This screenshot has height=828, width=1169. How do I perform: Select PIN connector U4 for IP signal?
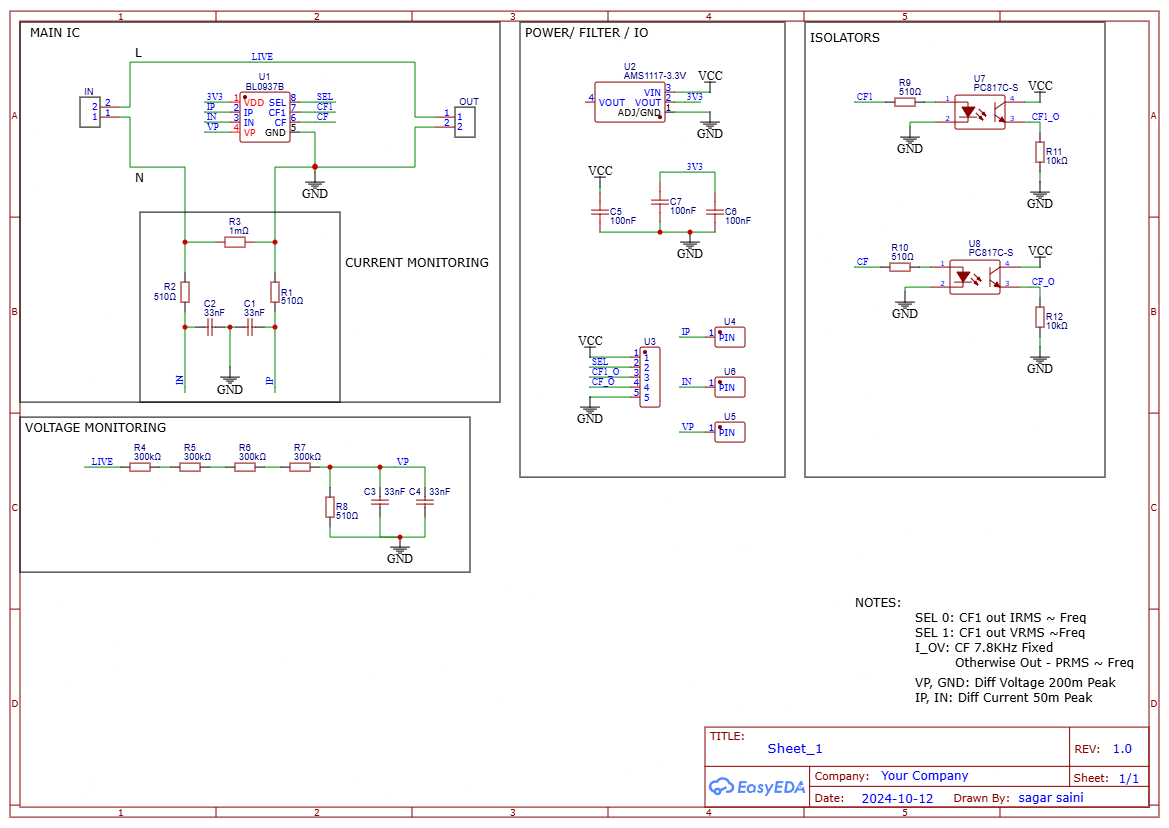728,337
